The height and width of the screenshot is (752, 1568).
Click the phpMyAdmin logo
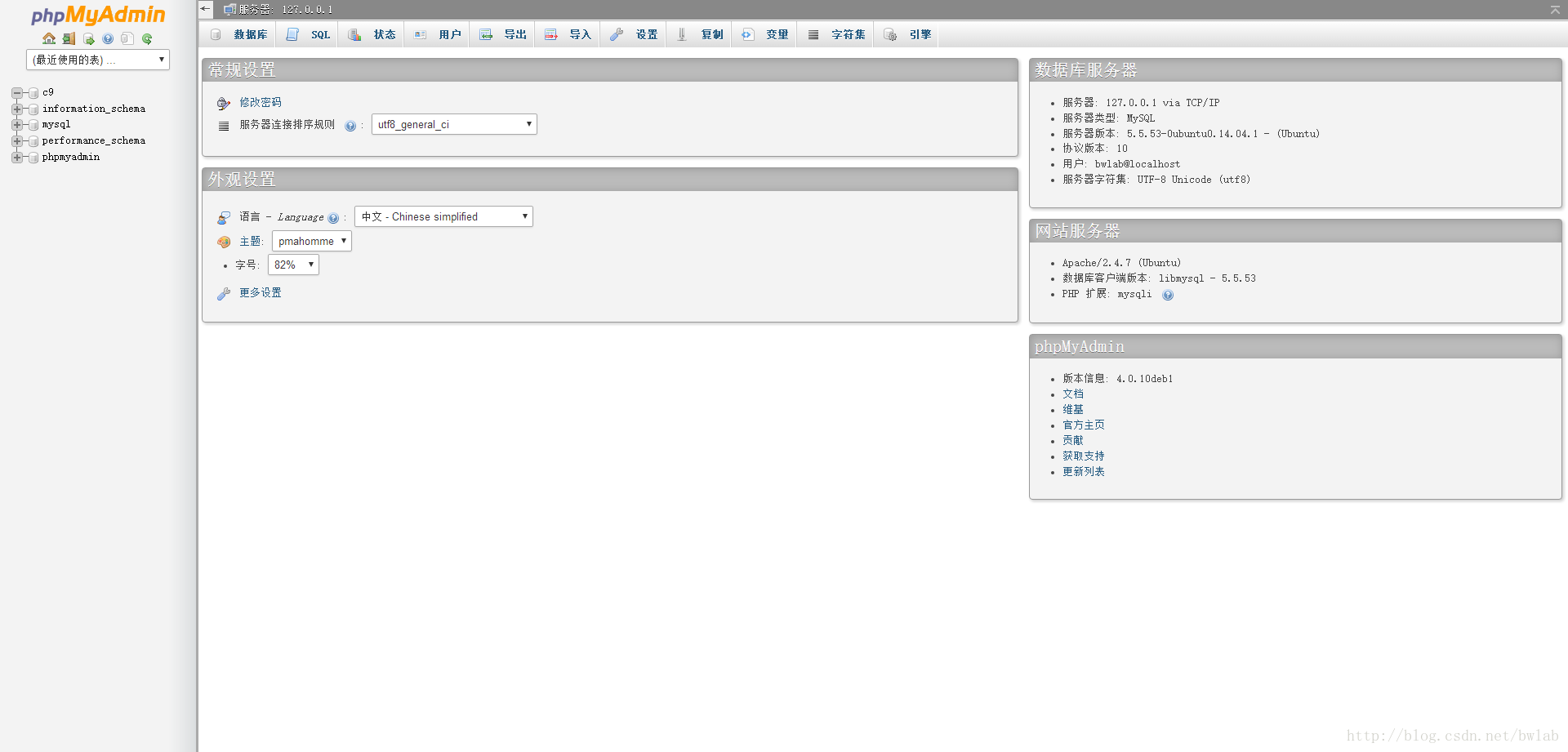(98, 15)
